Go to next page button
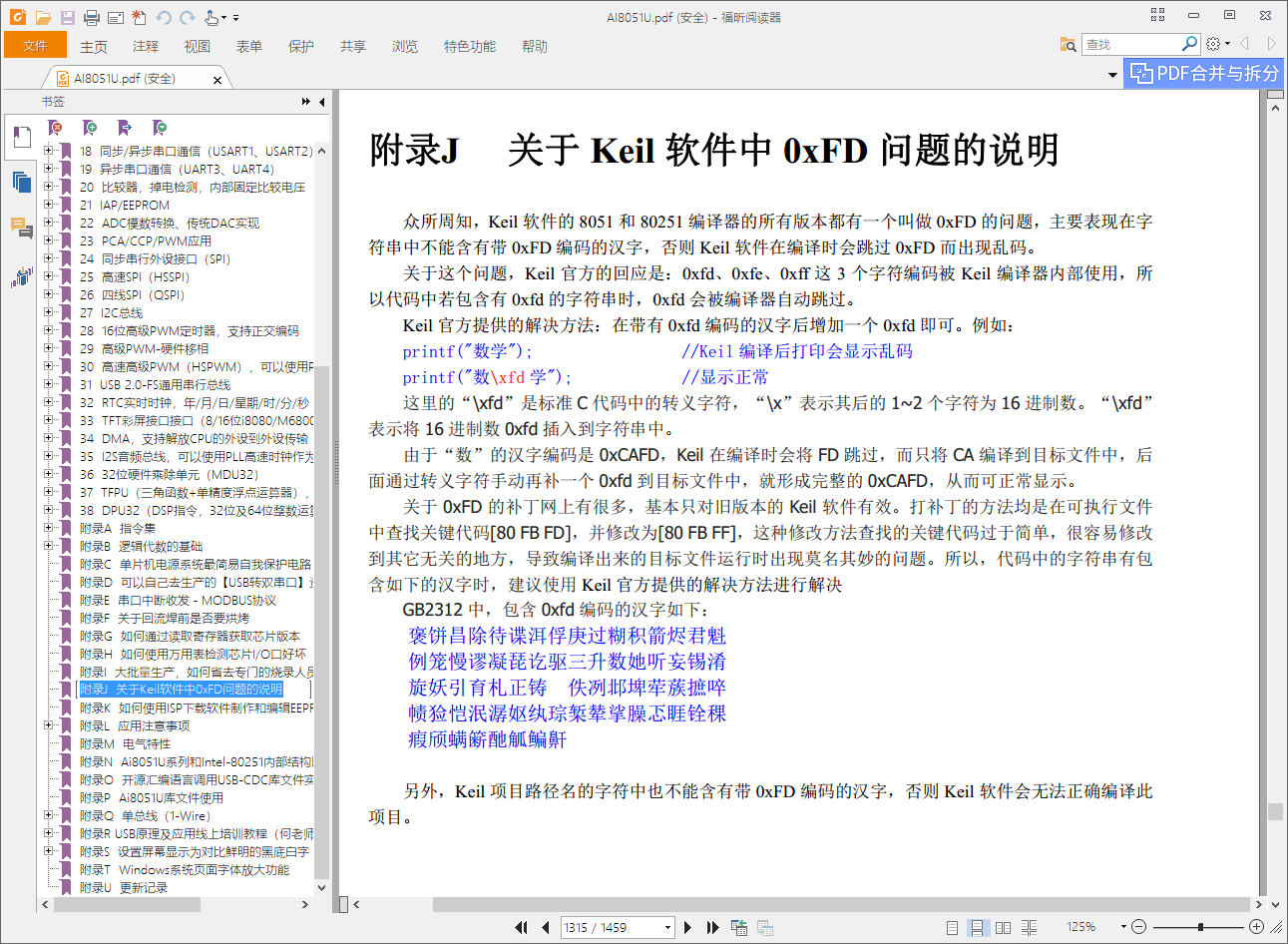1288x944 pixels. pyautogui.click(x=687, y=927)
